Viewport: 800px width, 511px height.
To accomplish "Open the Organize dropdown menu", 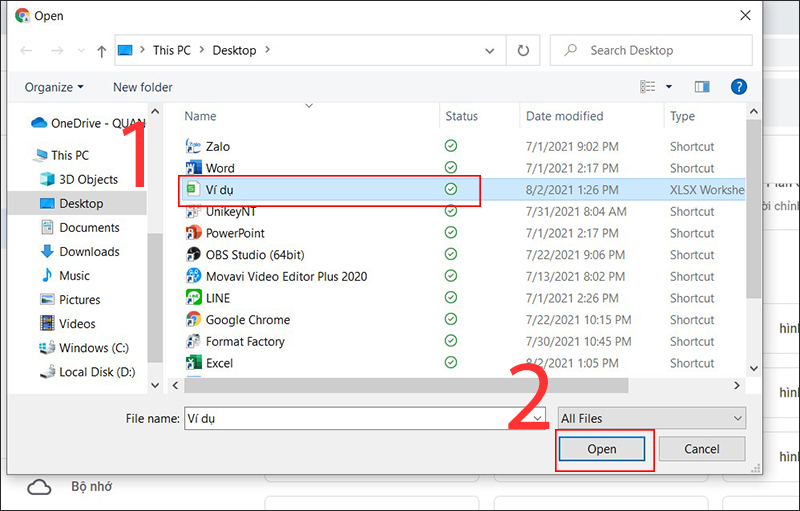I will [x=54, y=87].
